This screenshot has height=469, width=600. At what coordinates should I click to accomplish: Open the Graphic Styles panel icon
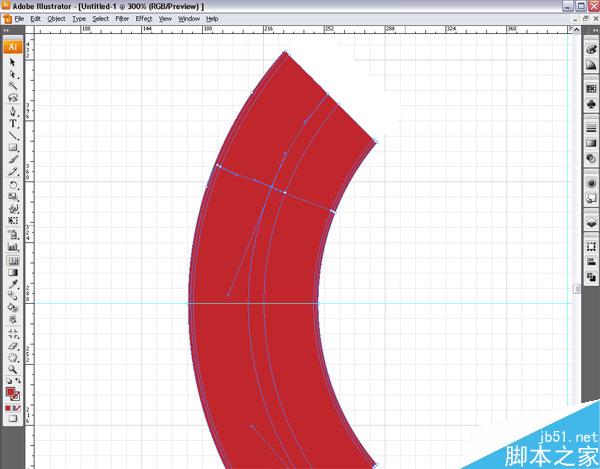click(x=591, y=198)
